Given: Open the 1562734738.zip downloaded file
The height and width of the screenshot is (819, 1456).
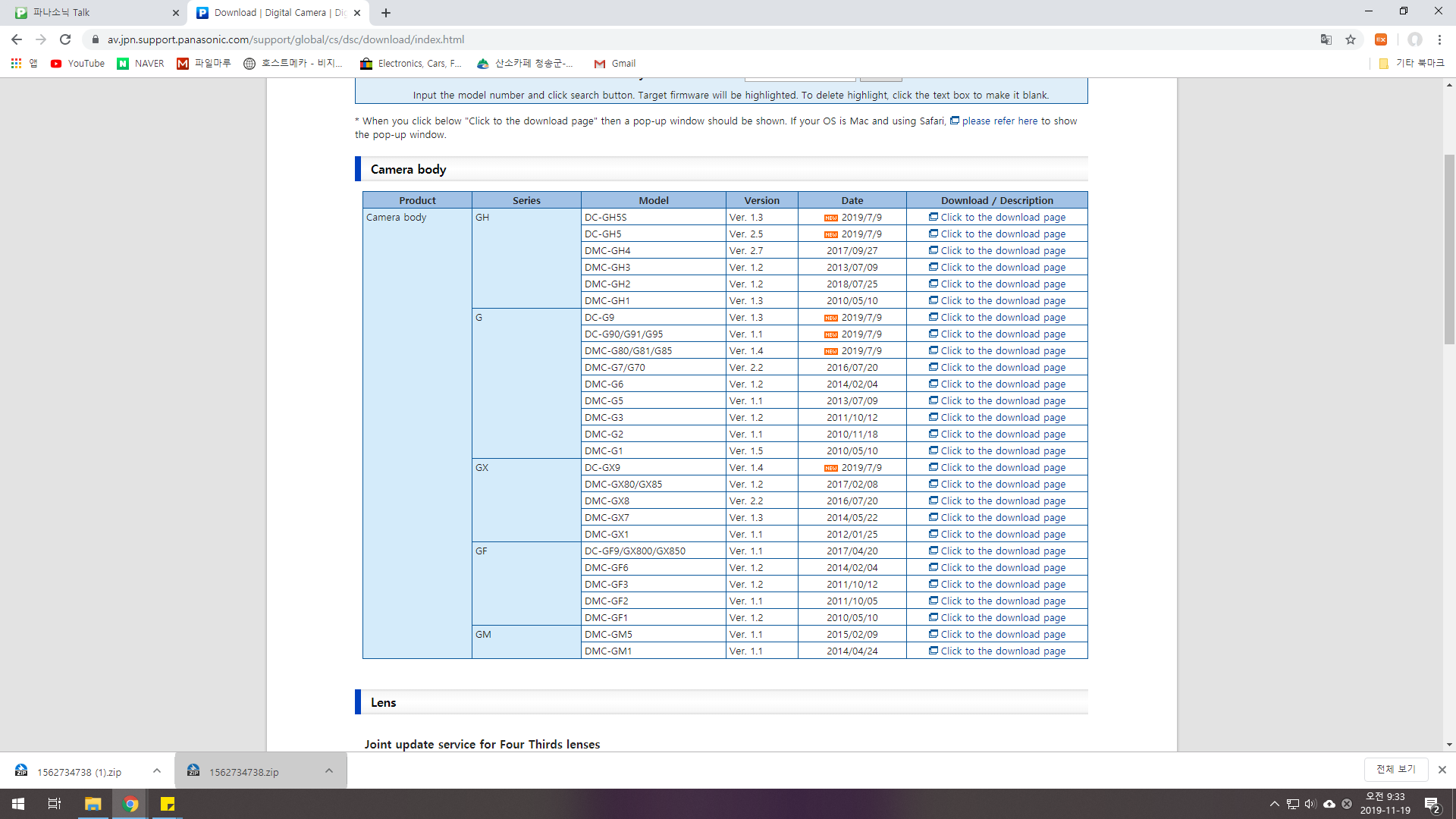Looking at the screenshot, I should click(x=244, y=772).
